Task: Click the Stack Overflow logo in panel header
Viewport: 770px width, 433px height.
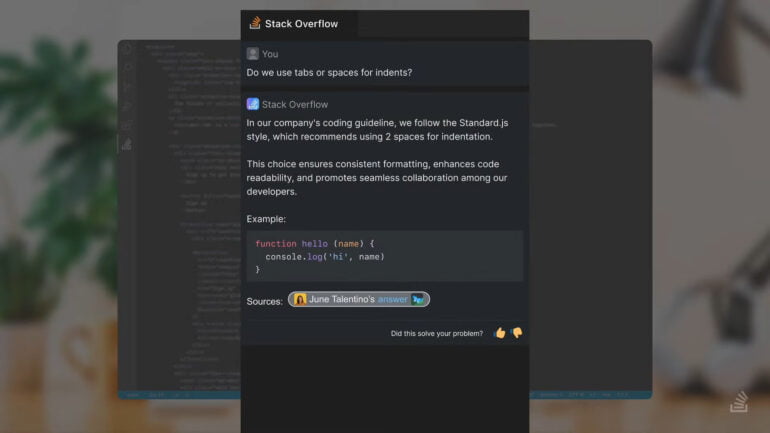Action: 255,23
